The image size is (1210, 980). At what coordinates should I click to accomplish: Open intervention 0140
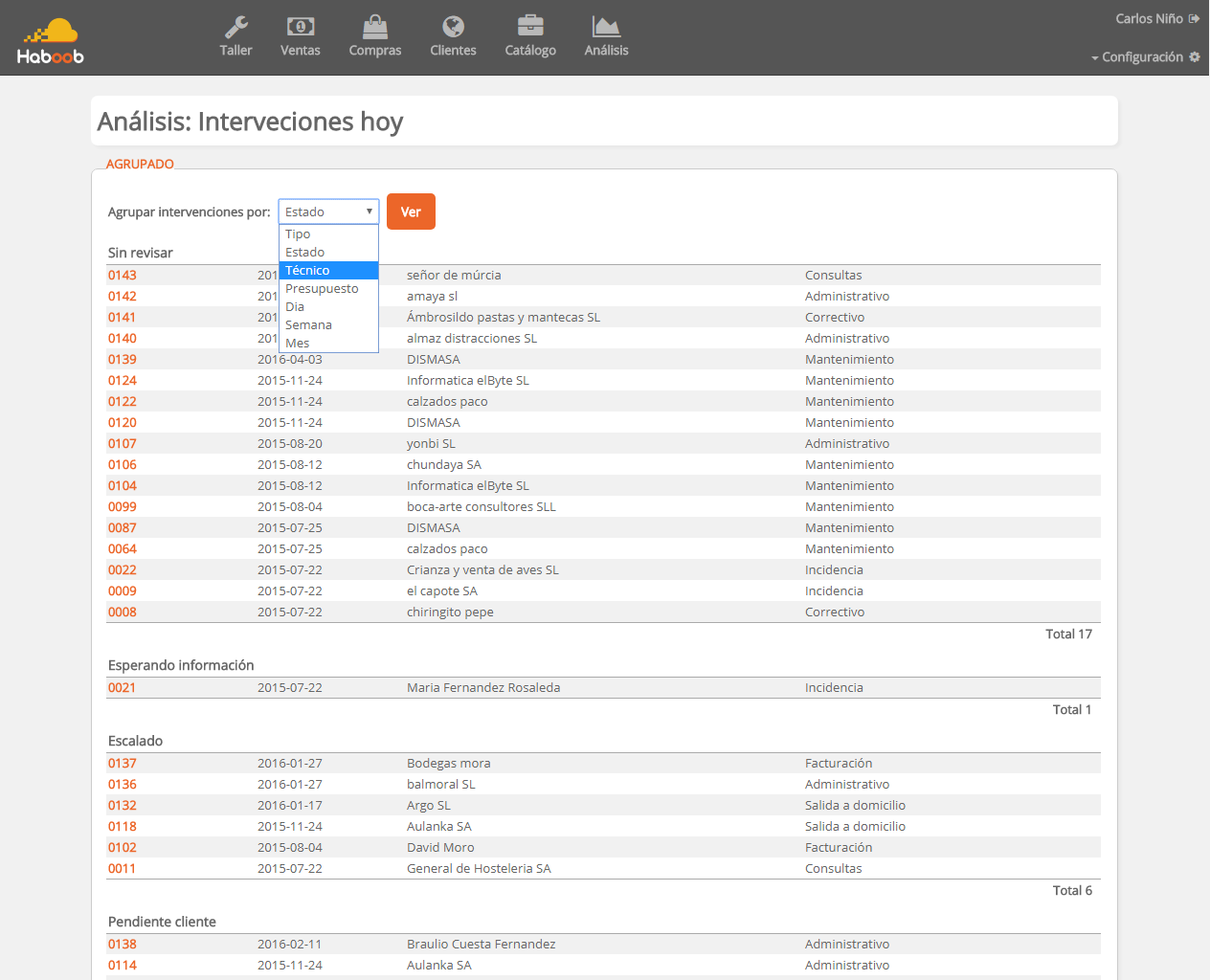(x=123, y=339)
